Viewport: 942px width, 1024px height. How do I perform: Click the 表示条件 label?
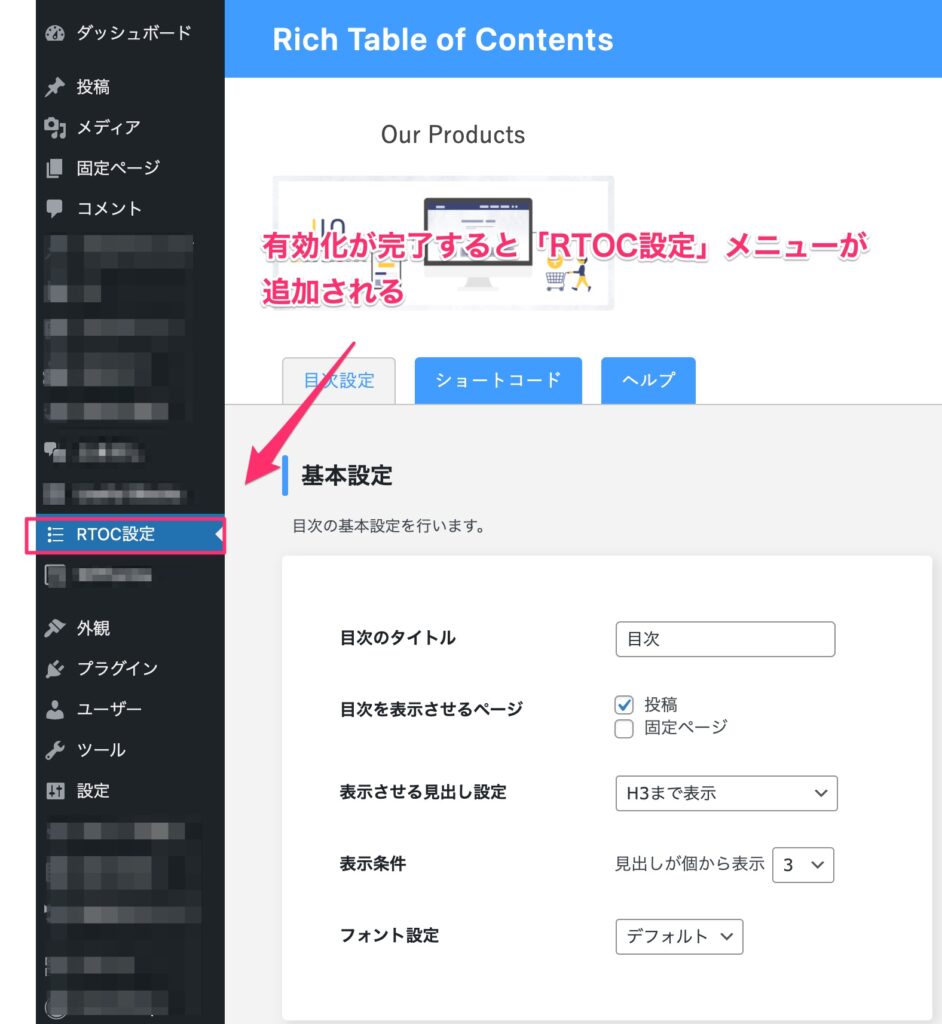pos(372,865)
